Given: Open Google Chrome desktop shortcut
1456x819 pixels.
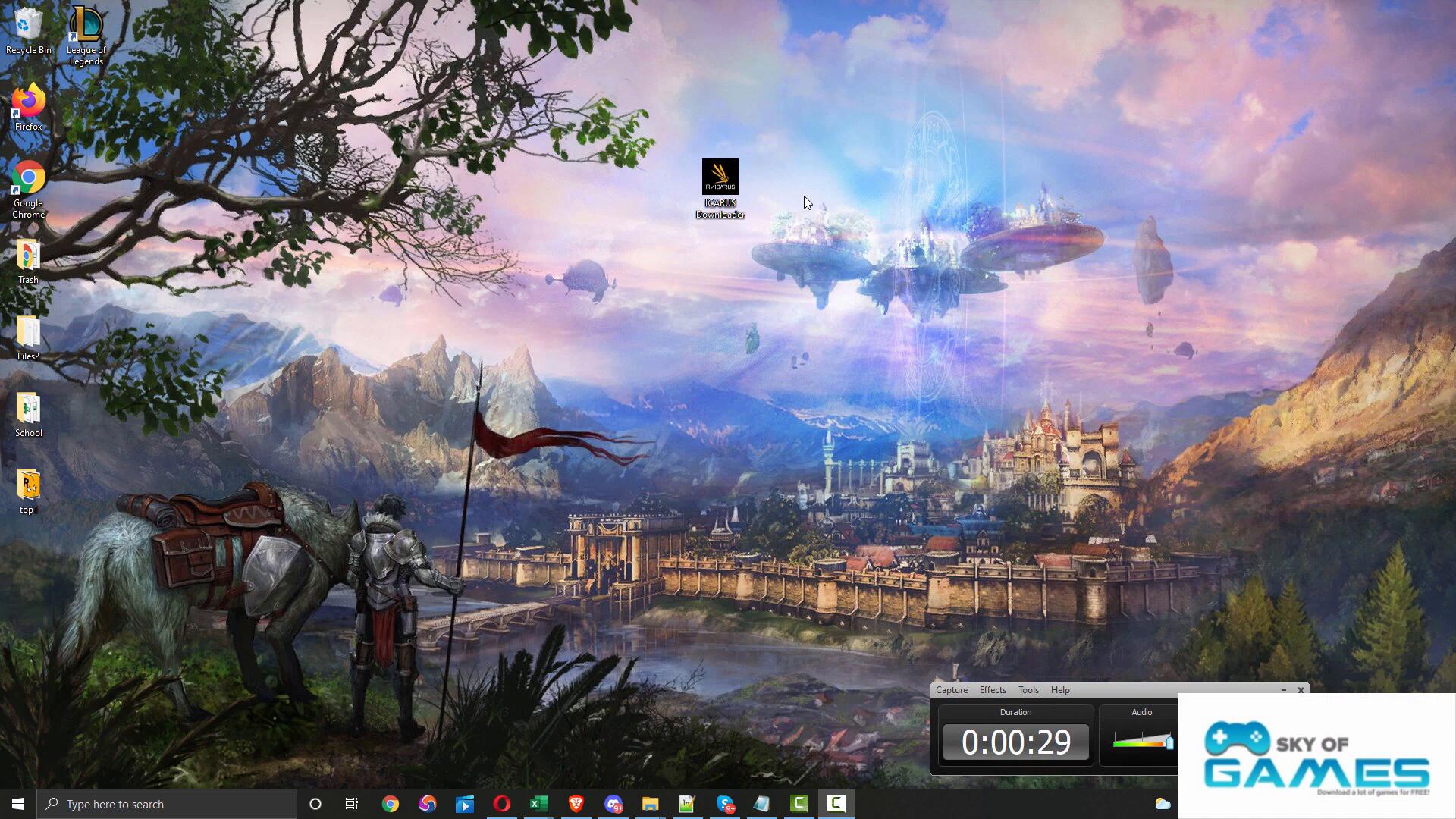Looking at the screenshot, I should pyautogui.click(x=28, y=180).
